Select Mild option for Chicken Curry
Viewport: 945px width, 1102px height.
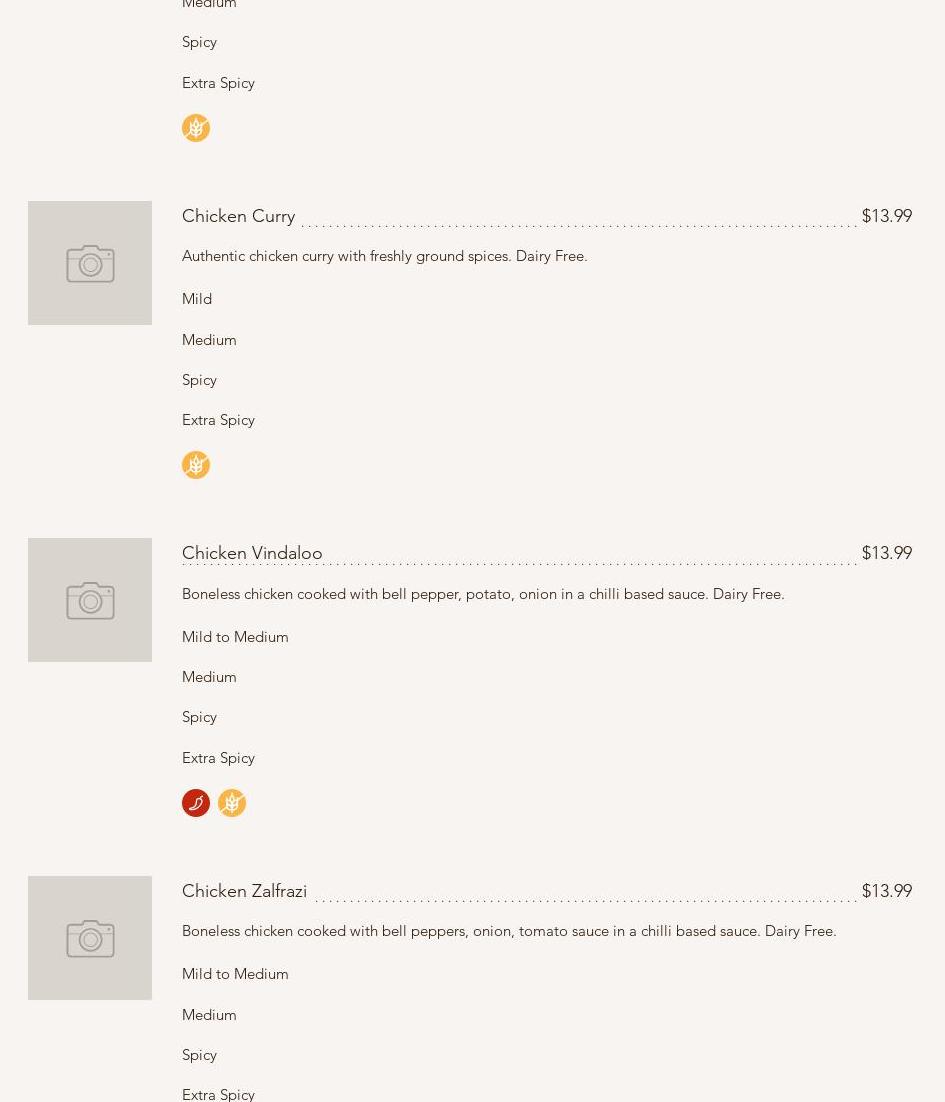[197, 299]
